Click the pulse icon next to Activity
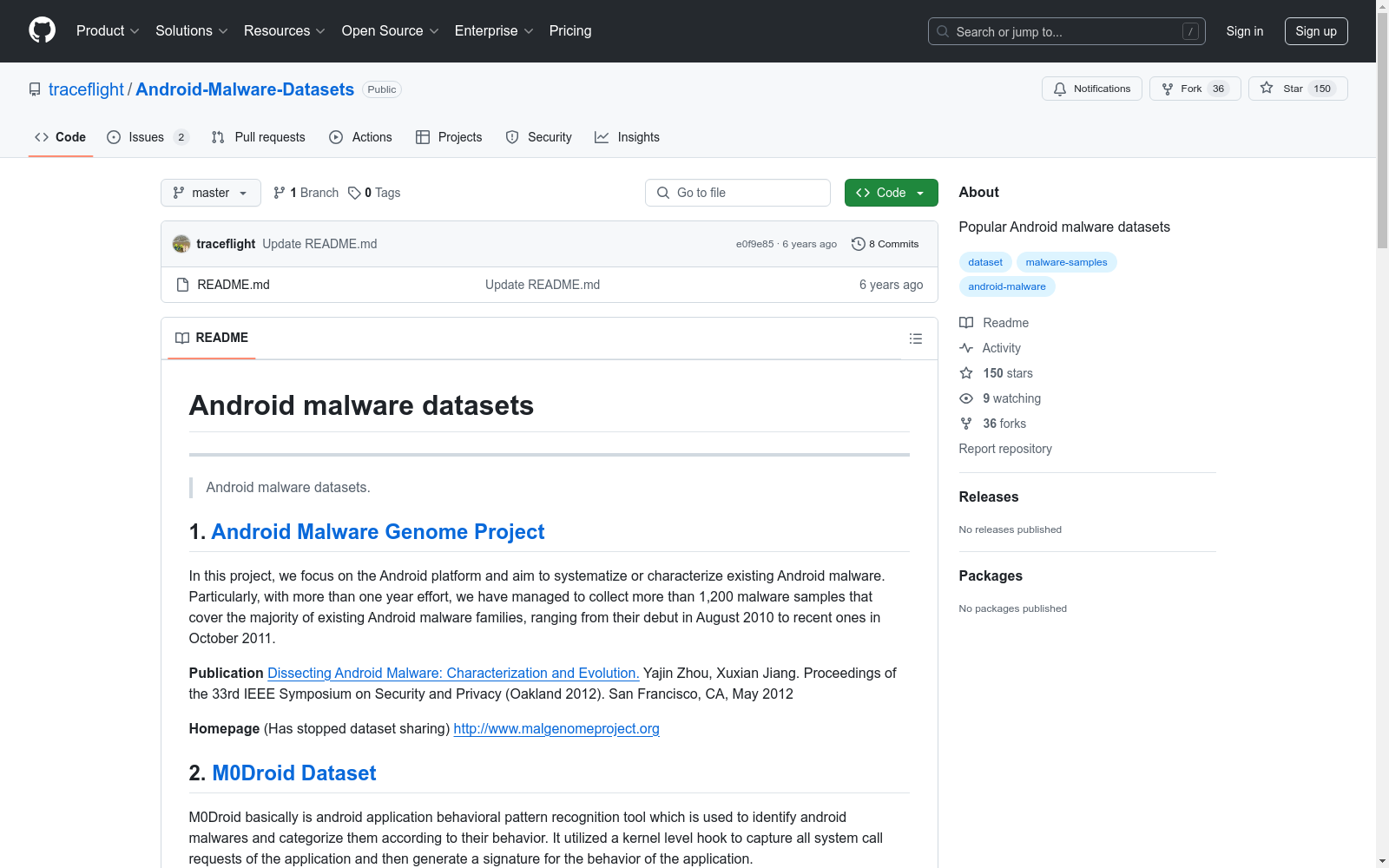The width and height of the screenshot is (1389, 868). pyautogui.click(x=966, y=348)
